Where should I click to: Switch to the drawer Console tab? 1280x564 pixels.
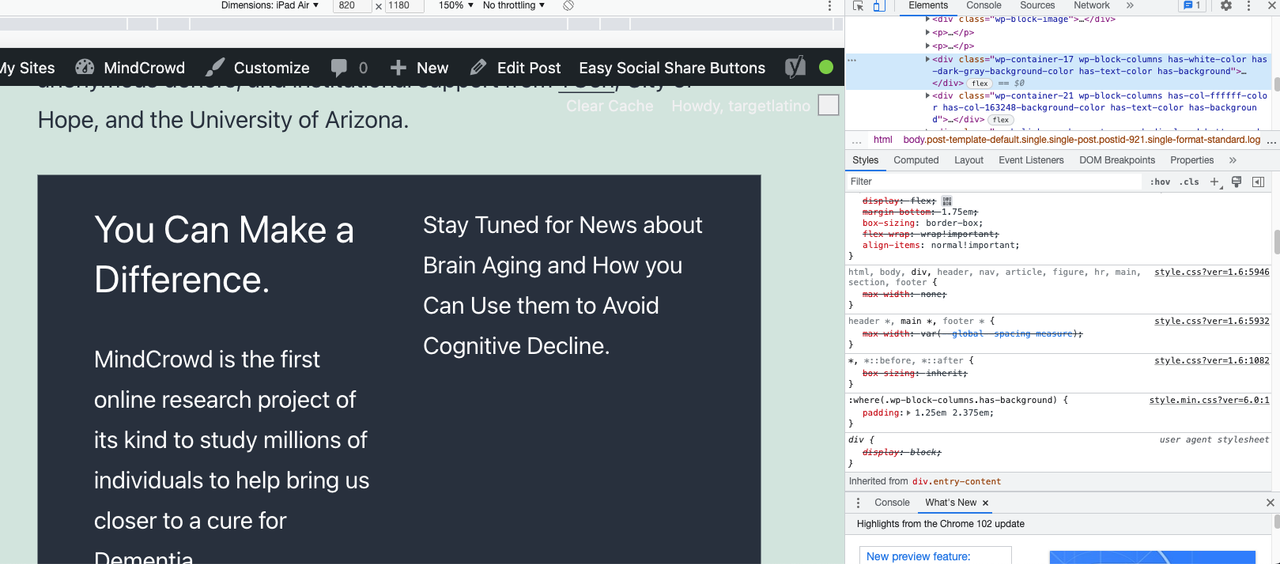892,503
